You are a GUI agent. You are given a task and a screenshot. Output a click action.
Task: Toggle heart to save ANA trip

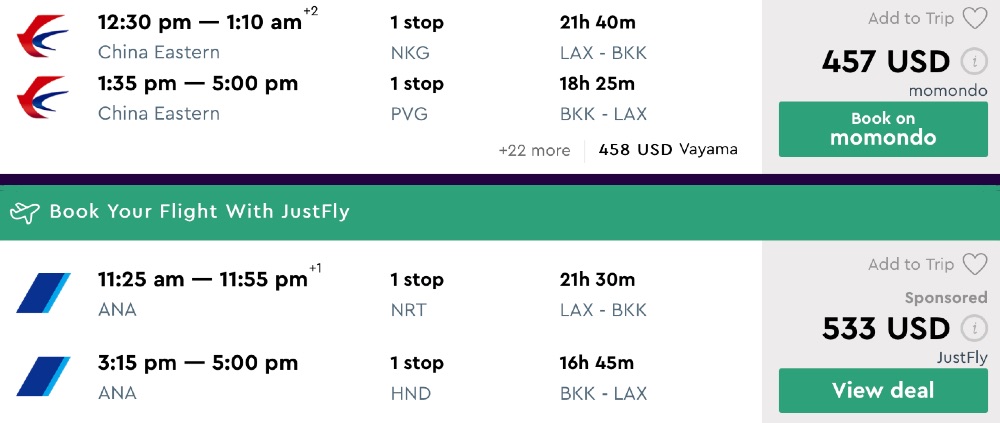[x=974, y=264]
